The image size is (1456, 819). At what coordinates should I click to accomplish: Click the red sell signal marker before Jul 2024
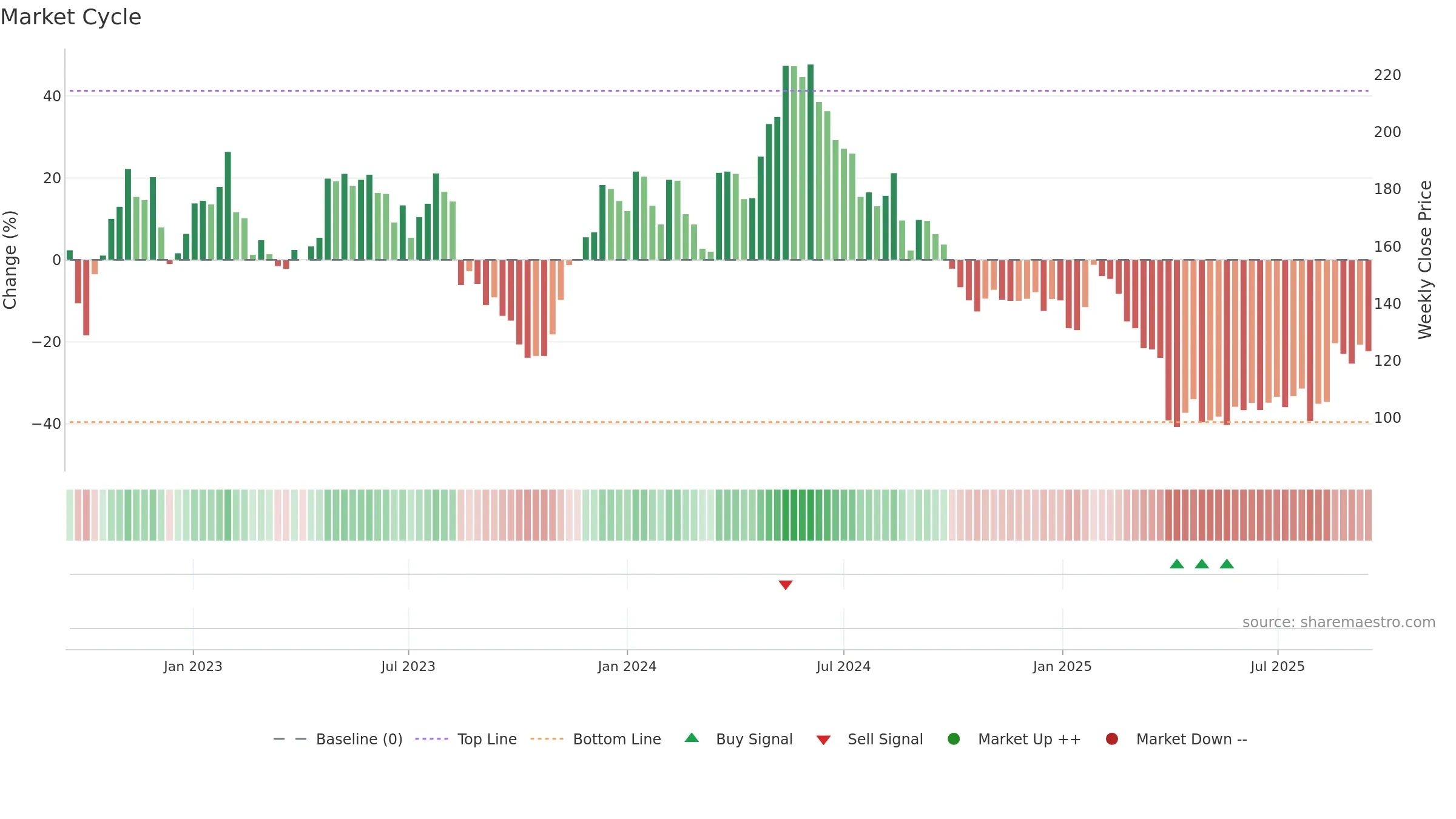786,585
